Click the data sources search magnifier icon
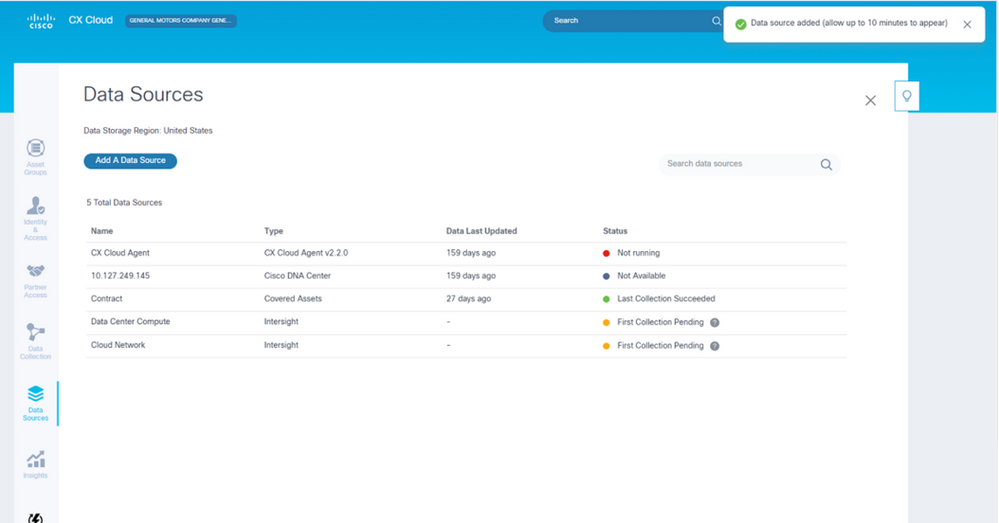The image size is (999, 523). [x=826, y=164]
